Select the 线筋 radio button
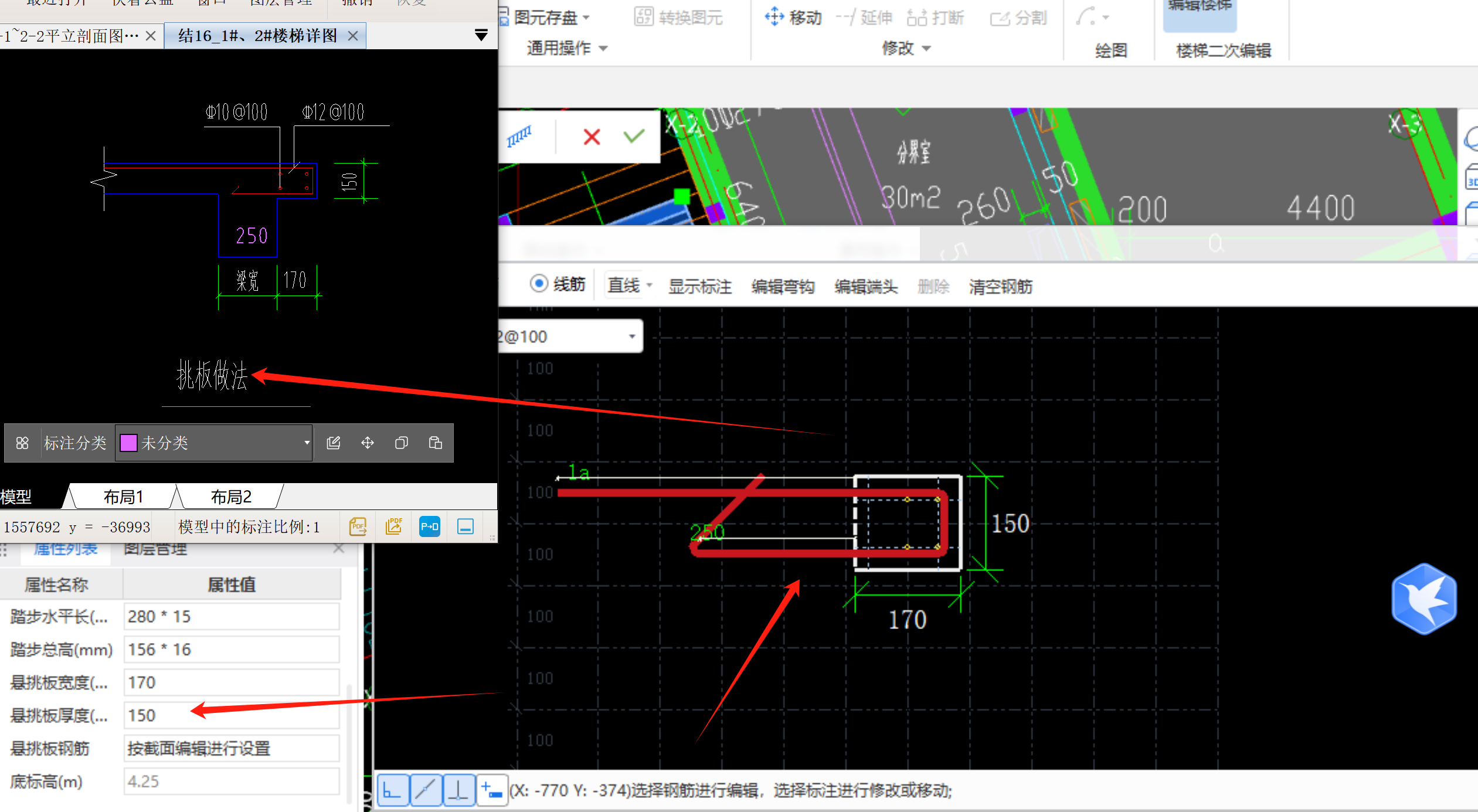Screen dimensions: 1478x812 pos(539,284)
